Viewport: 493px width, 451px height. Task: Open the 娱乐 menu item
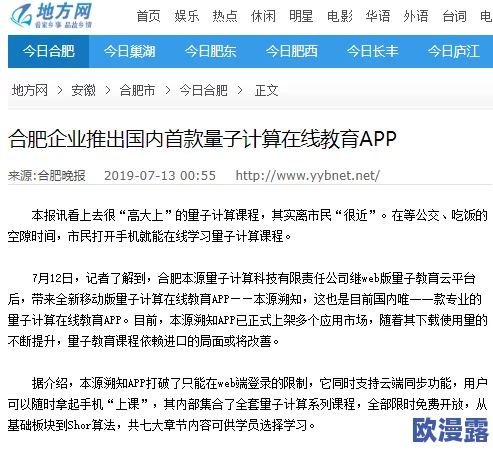pos(187,16)
